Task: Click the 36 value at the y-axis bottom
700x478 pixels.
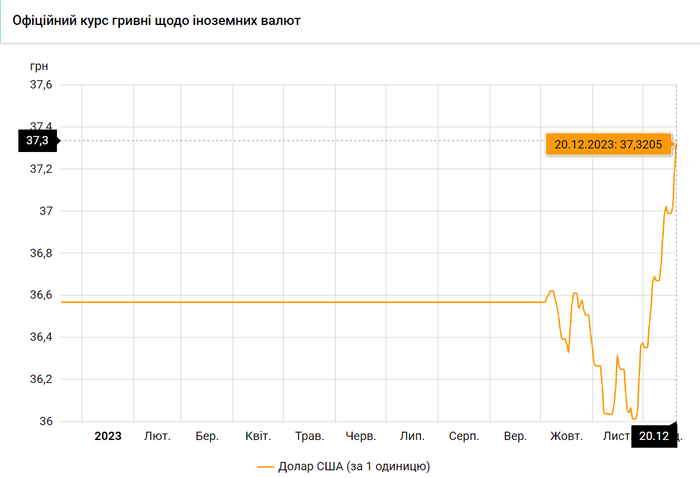Action: click(46, 421)
